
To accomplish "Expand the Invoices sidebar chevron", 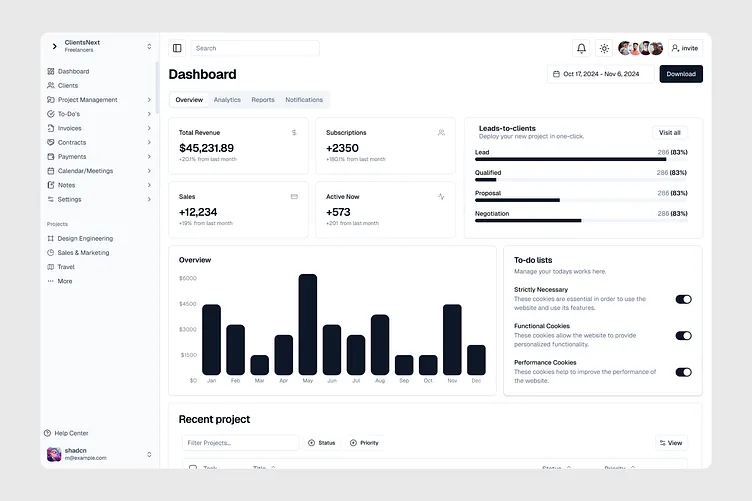I will click(x=149, y=128).
